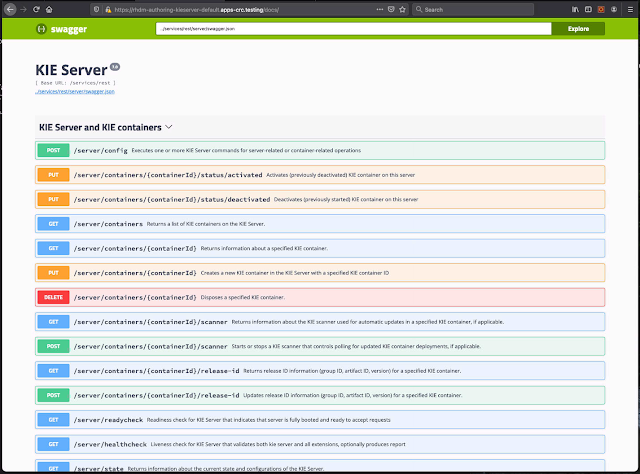
Task: Click the shield tracking protection icon
Action: (96, 9)
